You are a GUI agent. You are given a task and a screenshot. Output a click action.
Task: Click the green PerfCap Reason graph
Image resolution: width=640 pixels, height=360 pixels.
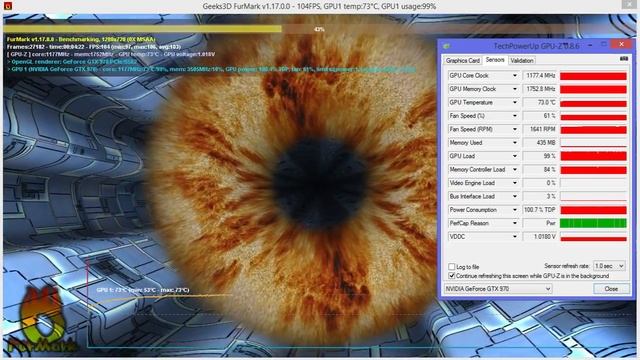[x=593, y=223]
